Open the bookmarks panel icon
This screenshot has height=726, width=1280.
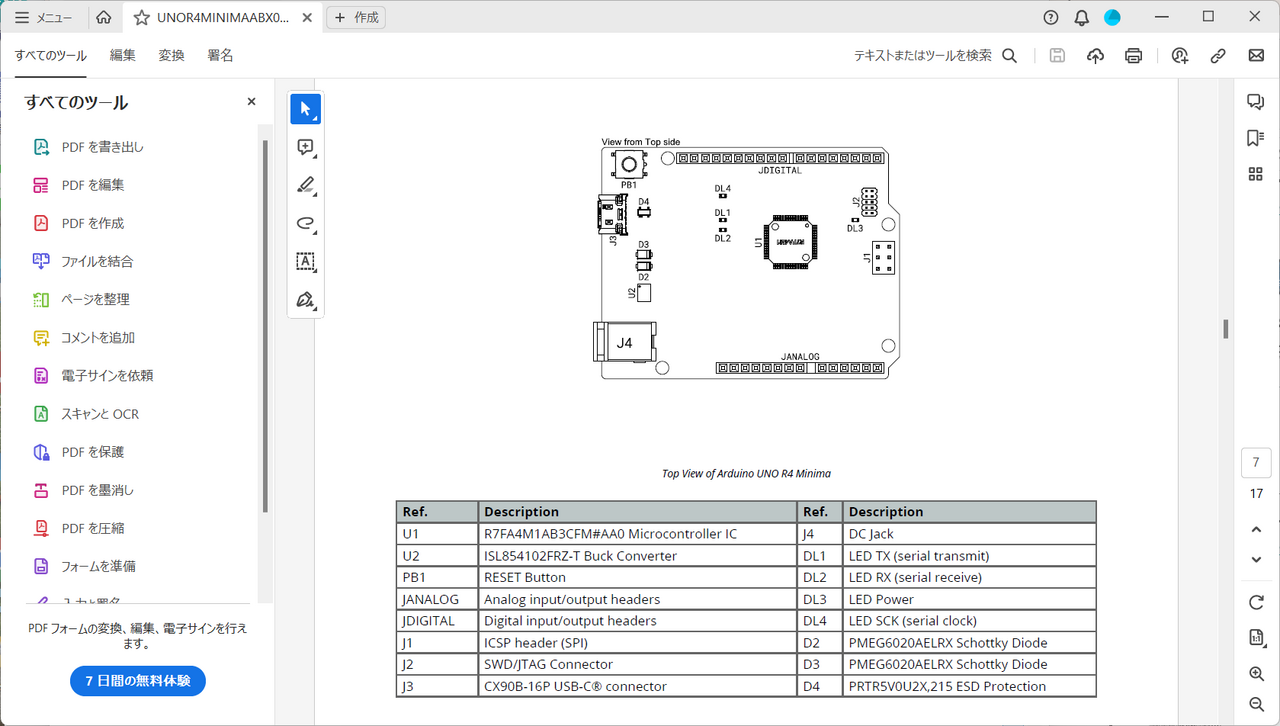point(1256,138)
